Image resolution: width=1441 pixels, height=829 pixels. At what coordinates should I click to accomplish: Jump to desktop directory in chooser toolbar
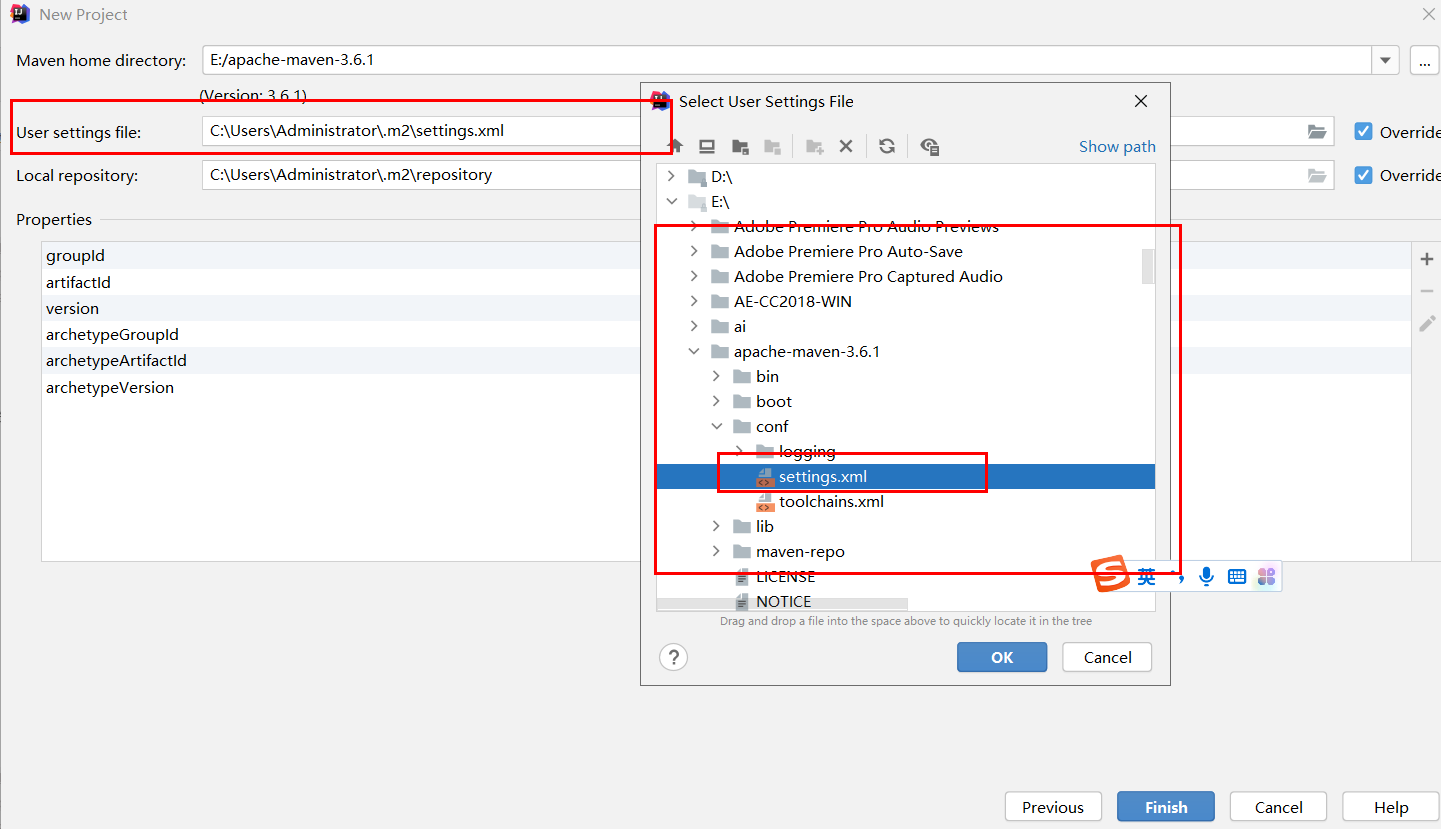pyautogui.click(x=707, y=146)
